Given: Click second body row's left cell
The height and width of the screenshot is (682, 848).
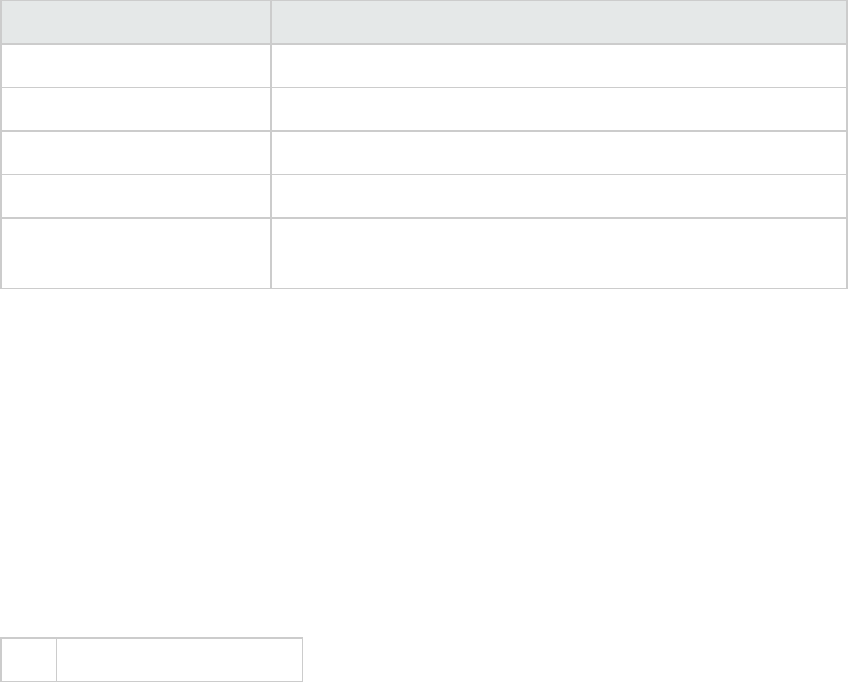Looking at the screenshot, I should [x=135, y=108].
